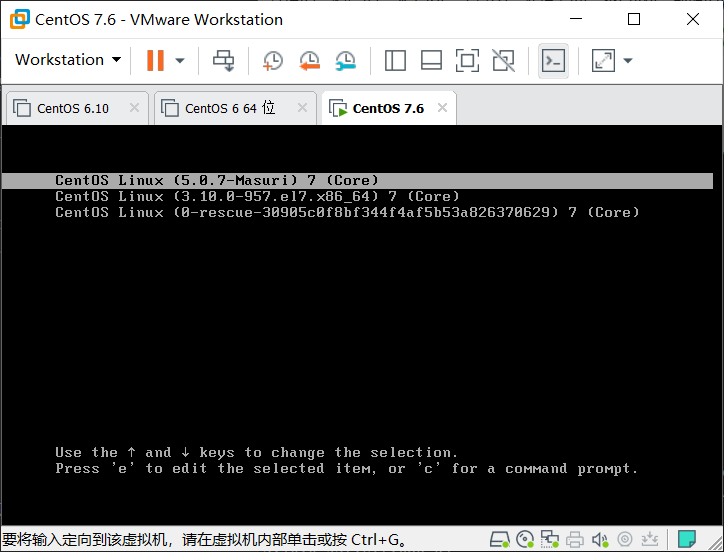Send Ctrl+Alt+Del to the virtual machine
Image resolution: width=724 pixels, height=552 pixels.
click(x=223, y=61)
